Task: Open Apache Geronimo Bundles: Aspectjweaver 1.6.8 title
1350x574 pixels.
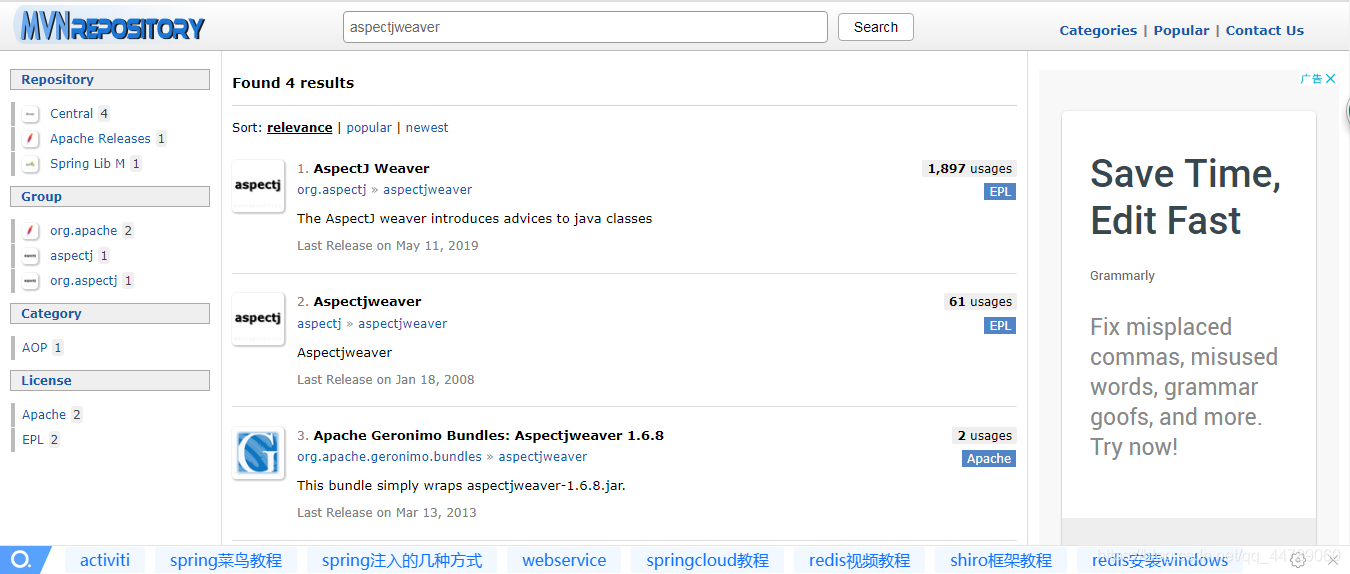Action: pyautogui.click(x=488, y=436)
